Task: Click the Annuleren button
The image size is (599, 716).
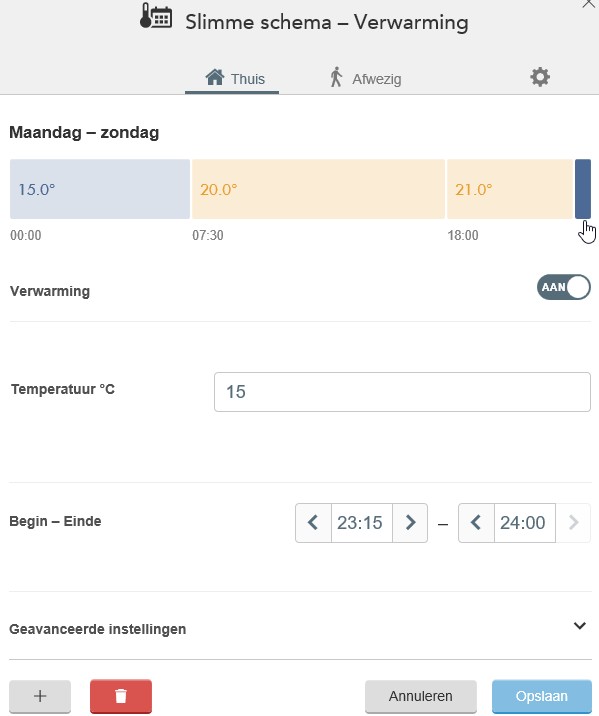Action: coord(420,696)
